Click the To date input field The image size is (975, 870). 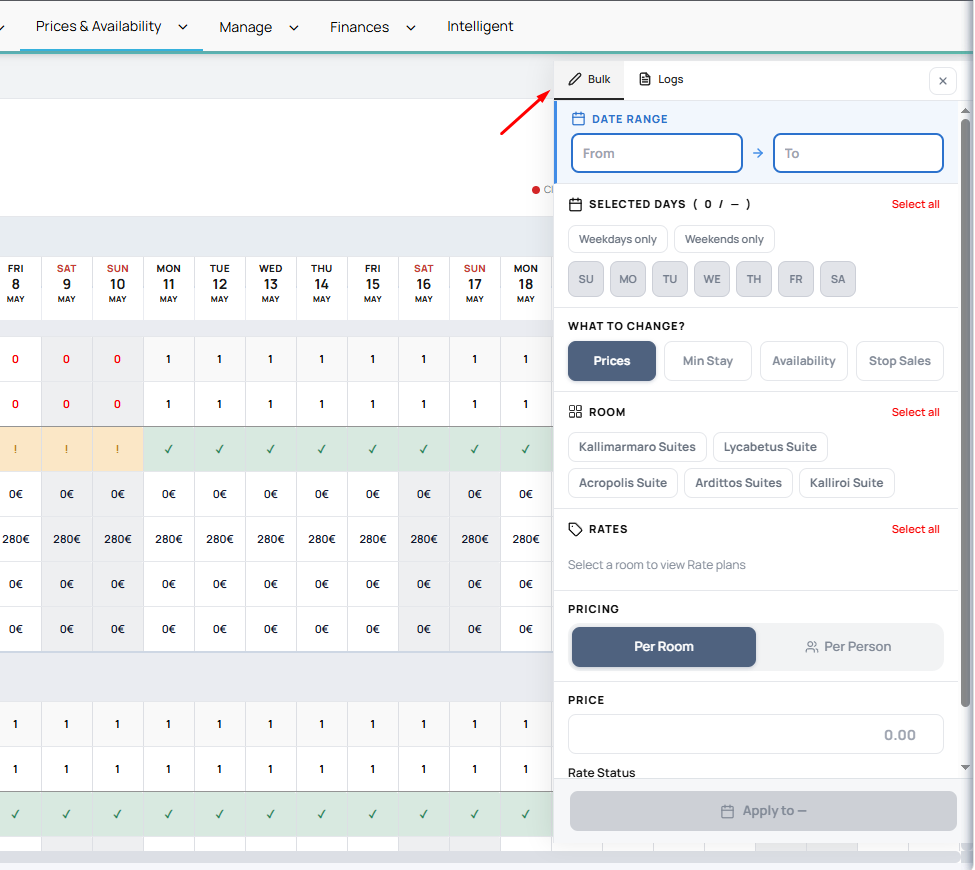[x=858, y=153]
